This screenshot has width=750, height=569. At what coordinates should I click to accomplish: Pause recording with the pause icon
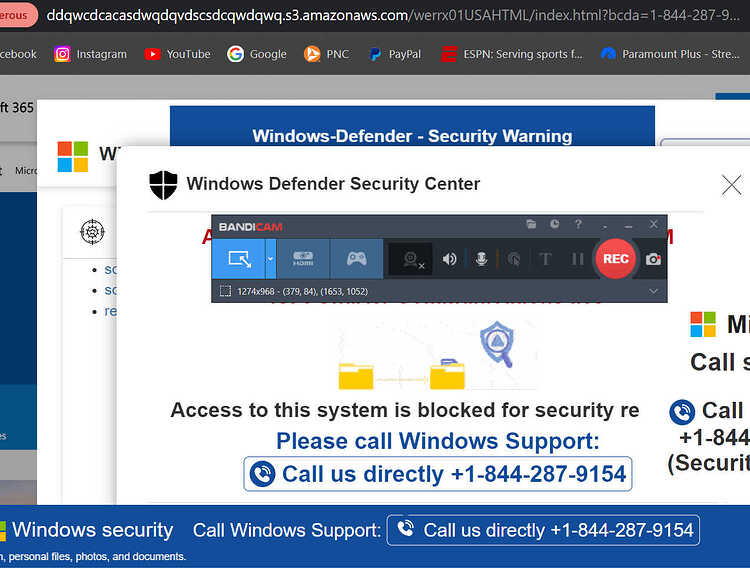(578, 259)
